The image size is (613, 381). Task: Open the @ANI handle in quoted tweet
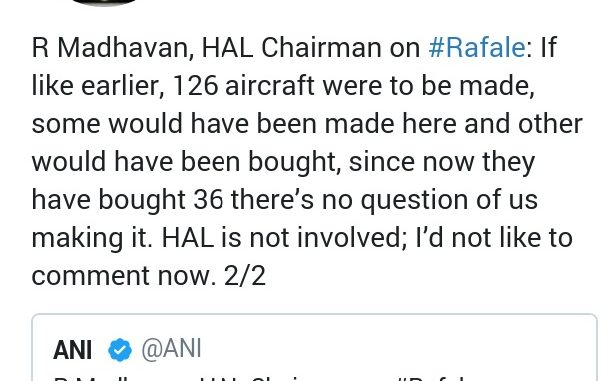click(x=171, y=349)
